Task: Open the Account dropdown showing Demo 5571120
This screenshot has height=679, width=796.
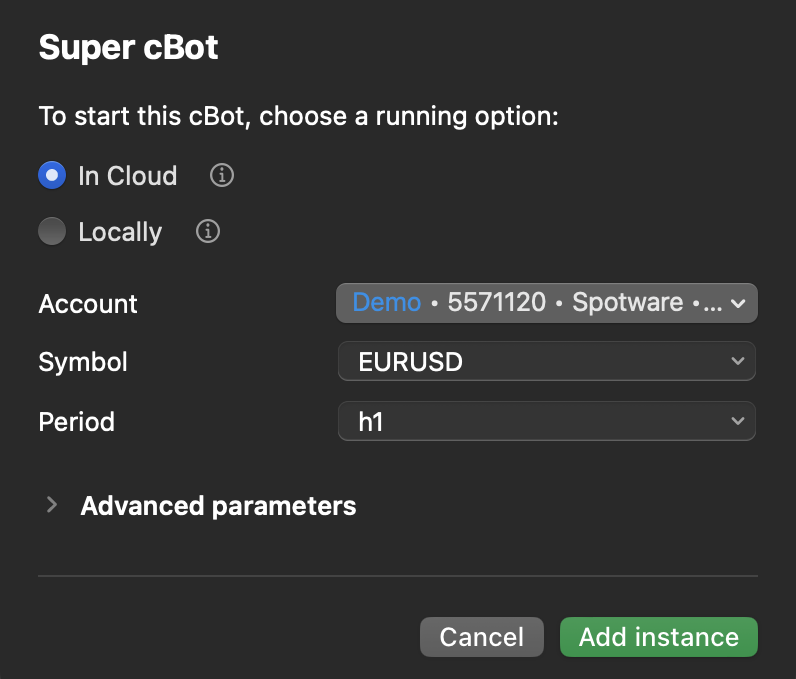Action: pos(540,303)
